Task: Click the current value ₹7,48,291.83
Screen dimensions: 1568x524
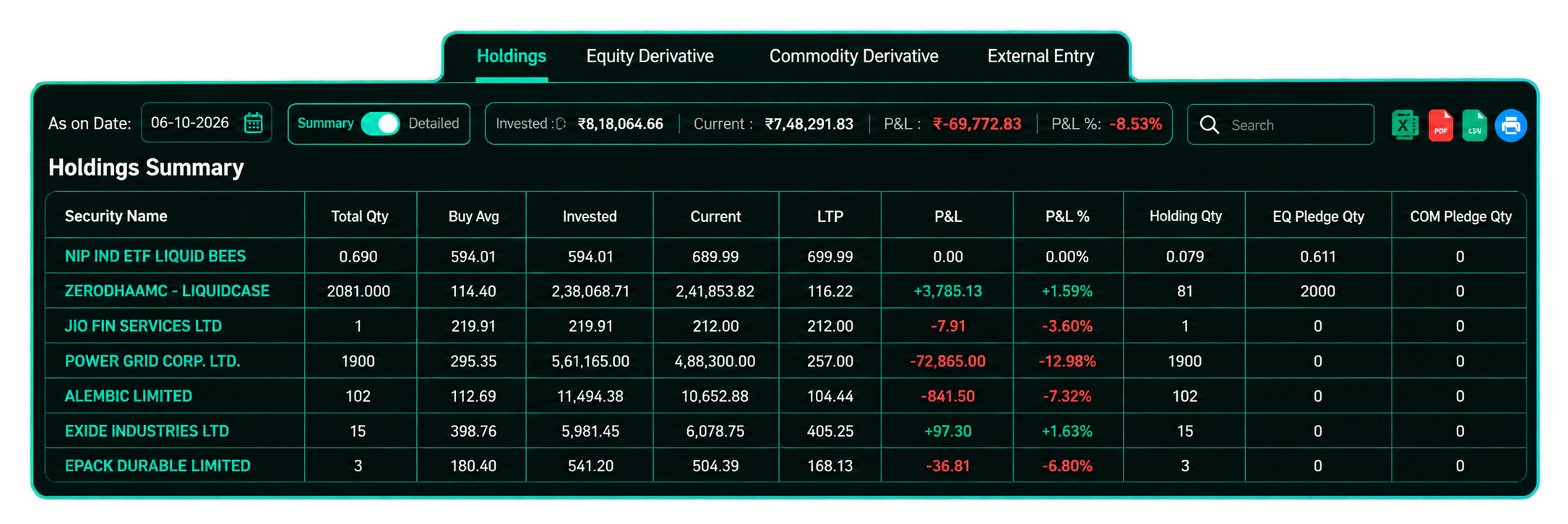Action: coord(809,124)
